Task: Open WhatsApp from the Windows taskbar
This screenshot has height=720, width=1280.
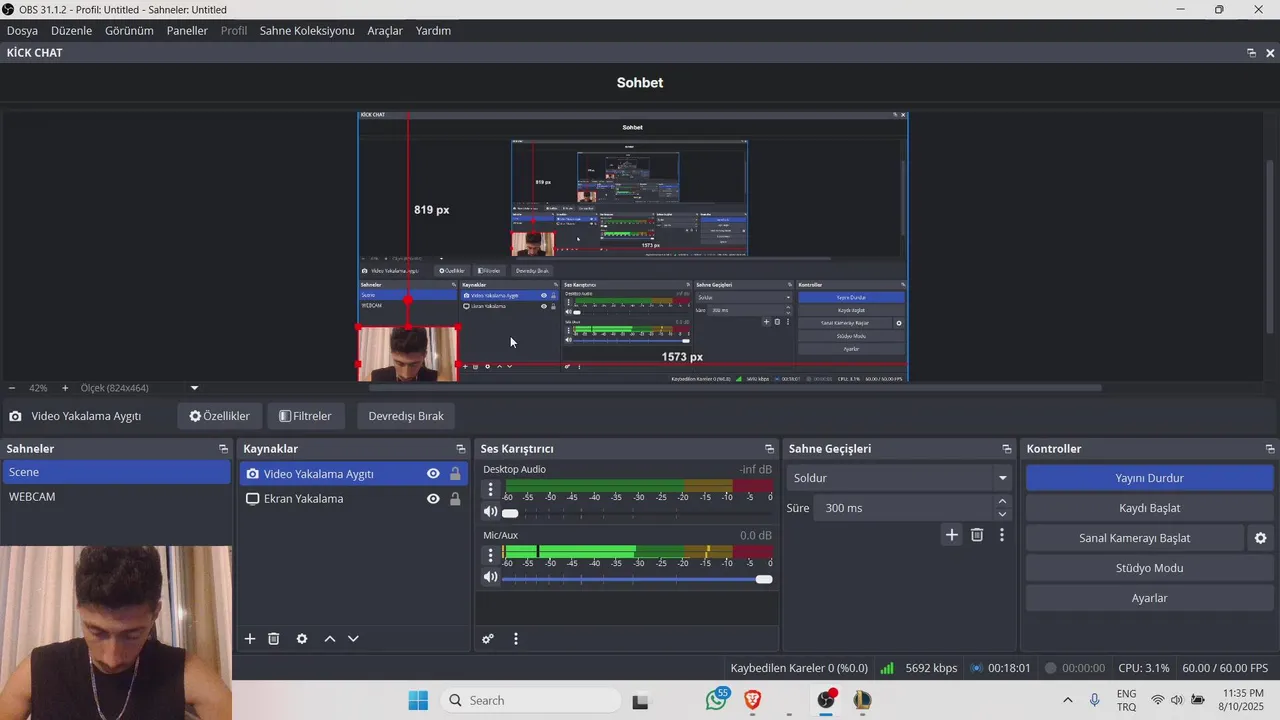Action: pos(716,700)
